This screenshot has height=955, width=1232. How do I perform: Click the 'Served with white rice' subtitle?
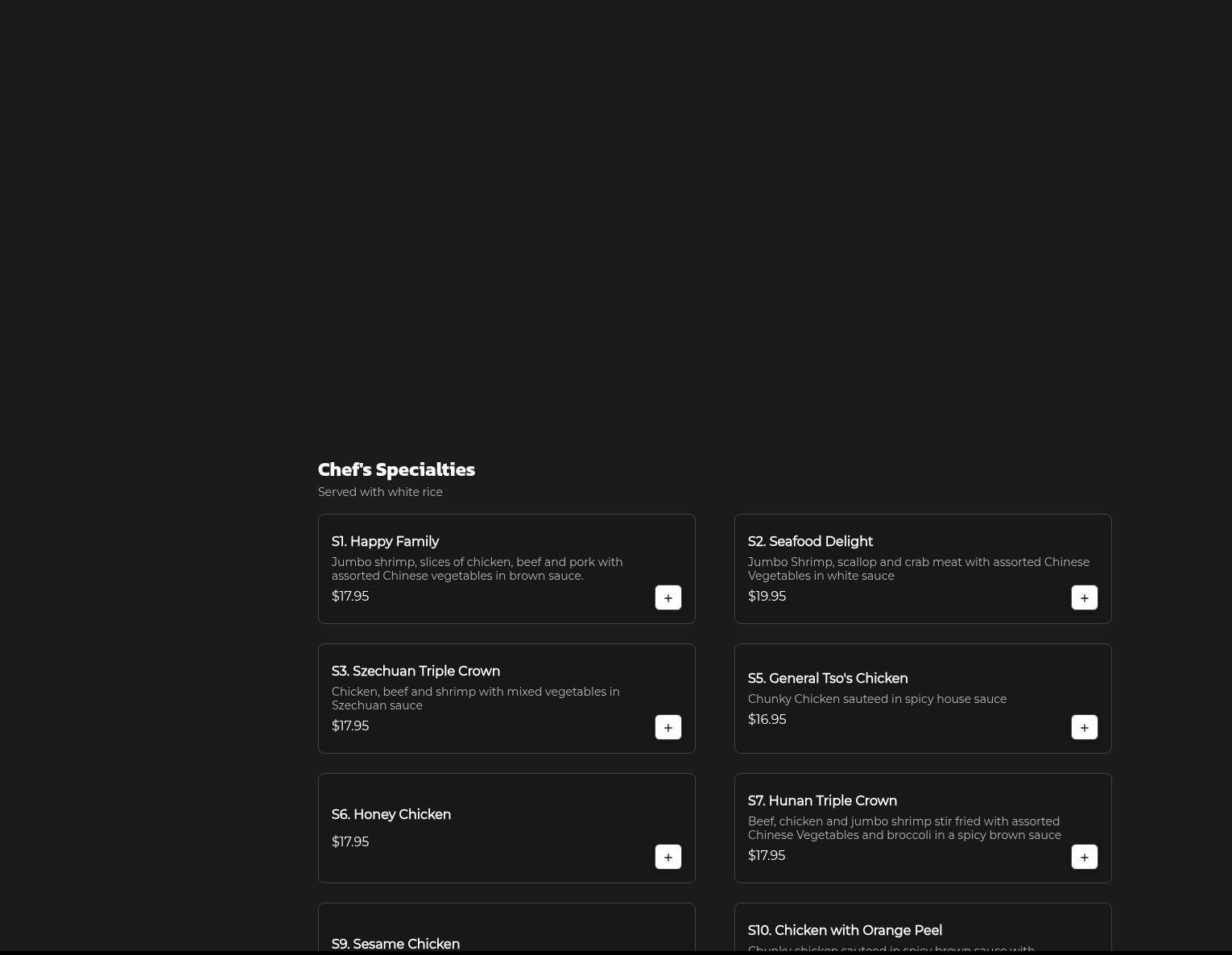click(x=380, y=492)
